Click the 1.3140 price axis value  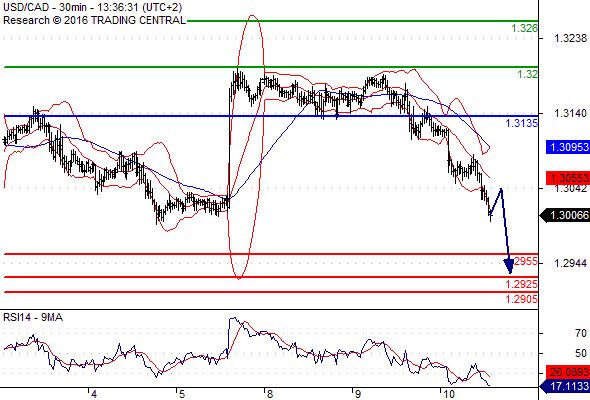(x=570, y=113)
